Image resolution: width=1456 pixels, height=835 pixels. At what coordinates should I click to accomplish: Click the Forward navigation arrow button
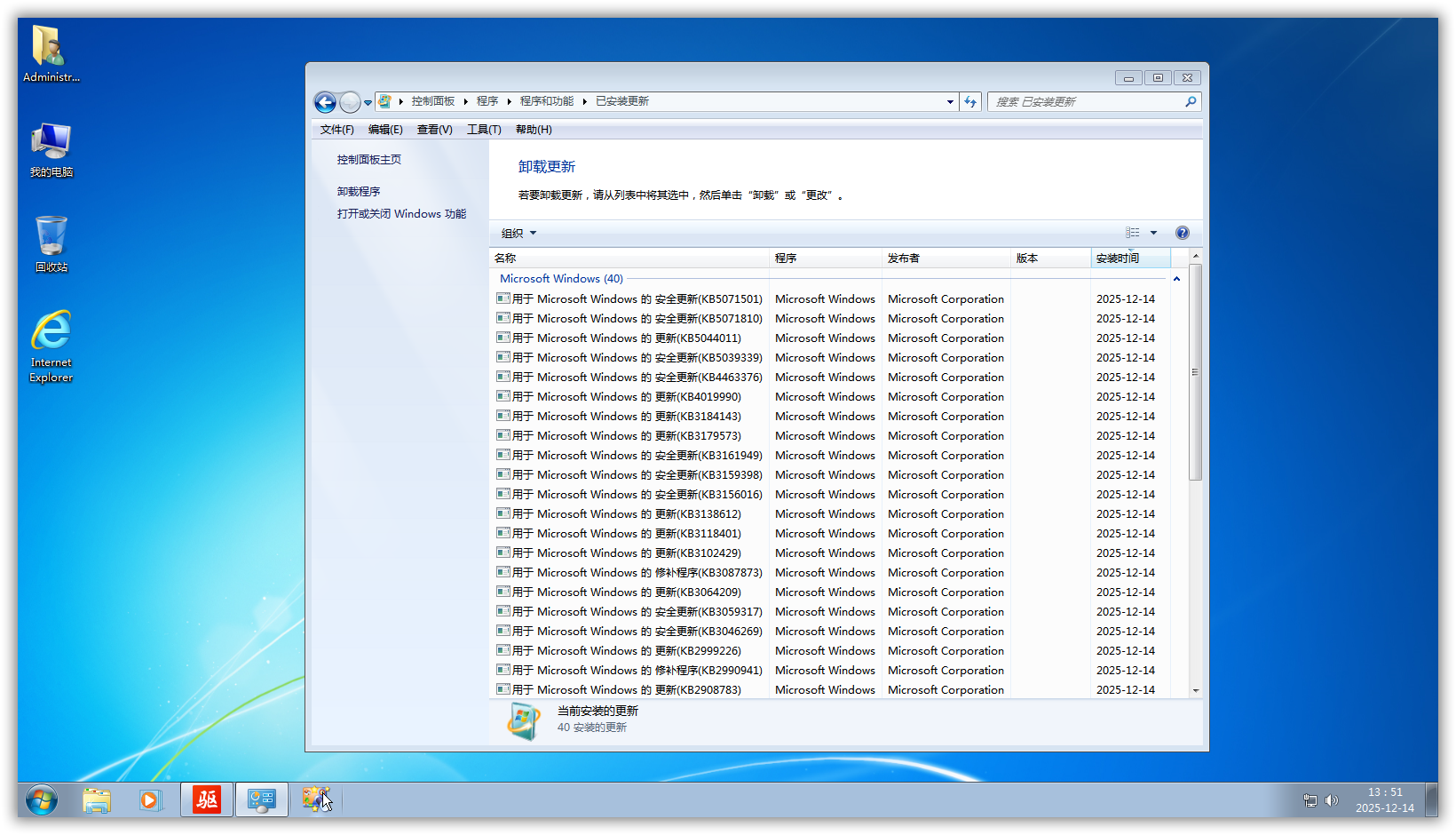click(x=351, y=102)
